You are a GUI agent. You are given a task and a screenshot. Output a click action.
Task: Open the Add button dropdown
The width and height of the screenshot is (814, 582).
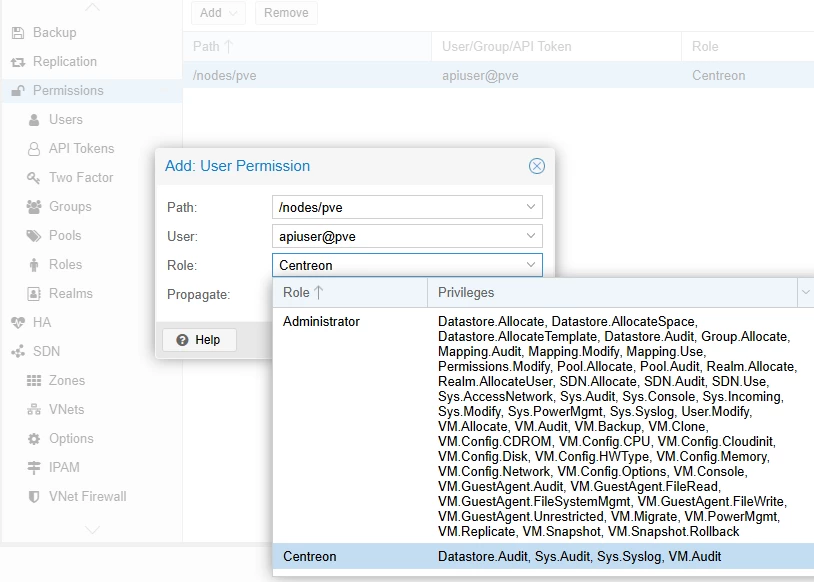[233, 13]
